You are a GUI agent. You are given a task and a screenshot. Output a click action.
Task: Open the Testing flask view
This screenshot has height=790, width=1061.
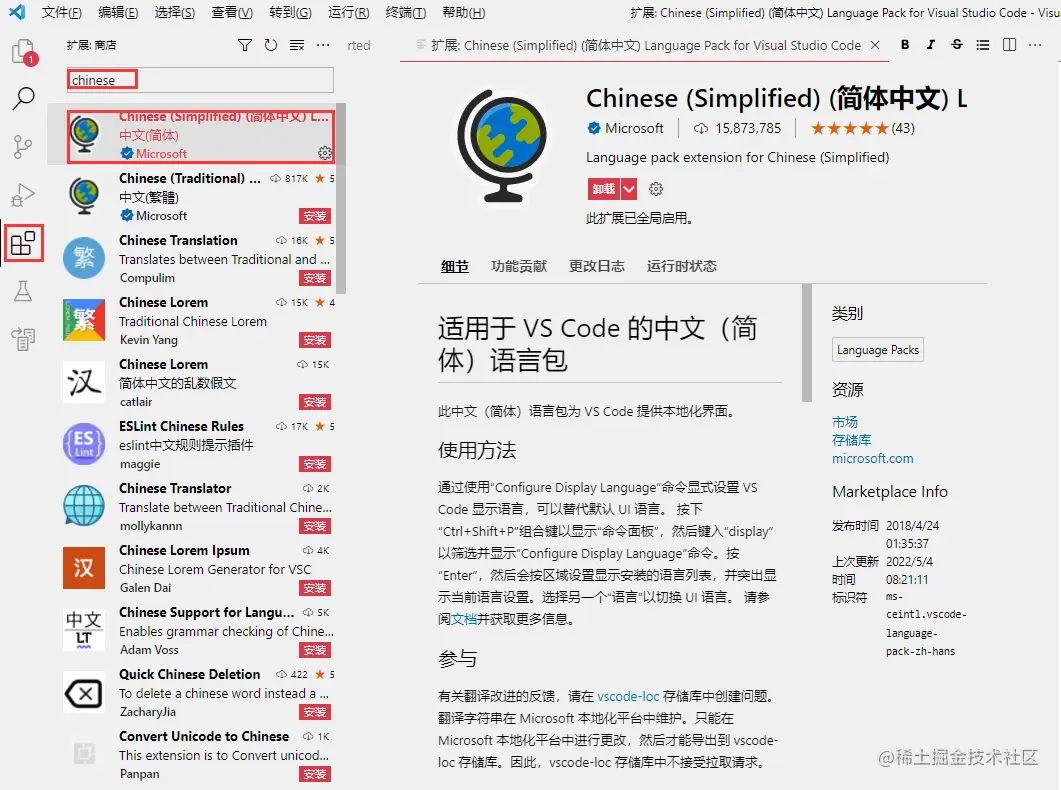point(23,292)
